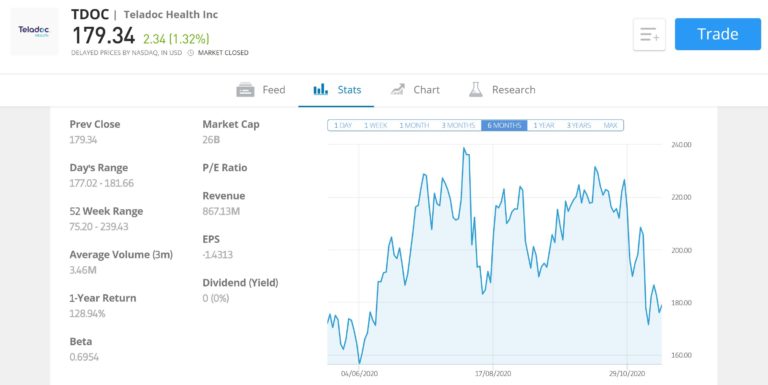Click the chart peak near 240.00
Screen dimensions: 768x385
[463, 148]
